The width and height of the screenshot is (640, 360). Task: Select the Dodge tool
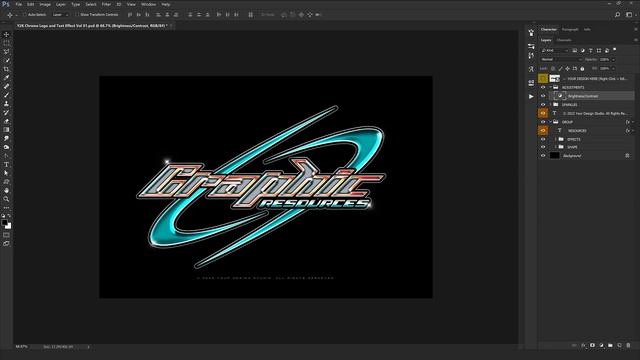(6, 147)
